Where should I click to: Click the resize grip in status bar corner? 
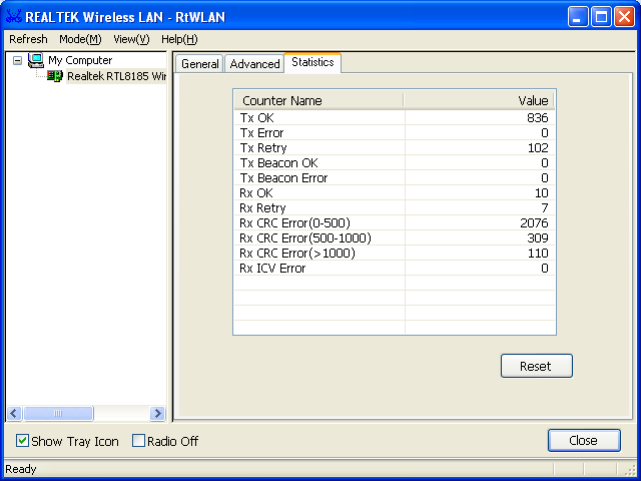point(631,470)
